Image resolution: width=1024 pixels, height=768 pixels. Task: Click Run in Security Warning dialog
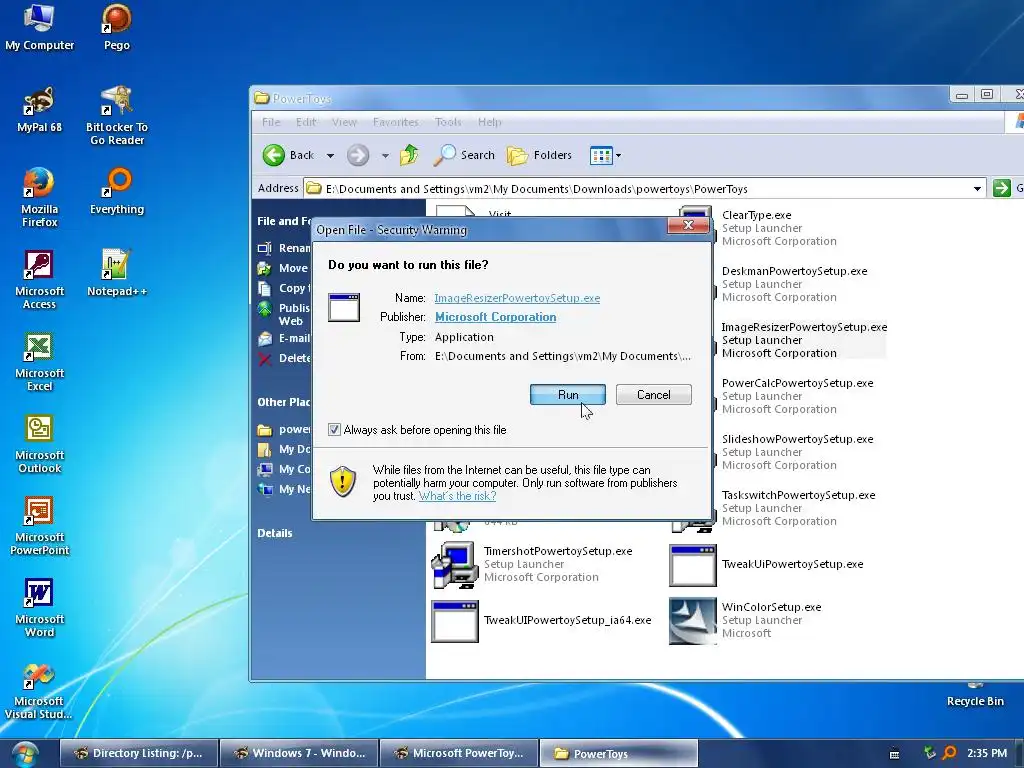(568, 394)
